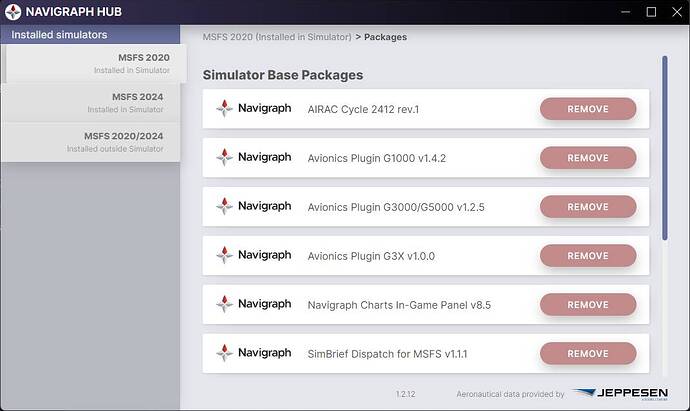Maximize the Navigraph Hub window

(651, 12)
